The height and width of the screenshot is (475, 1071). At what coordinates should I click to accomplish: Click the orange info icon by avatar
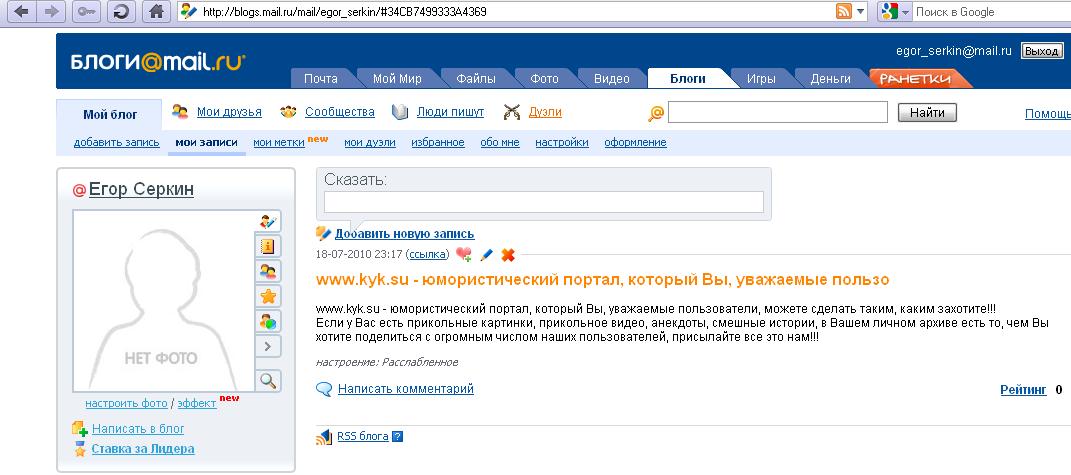[268, 246]
